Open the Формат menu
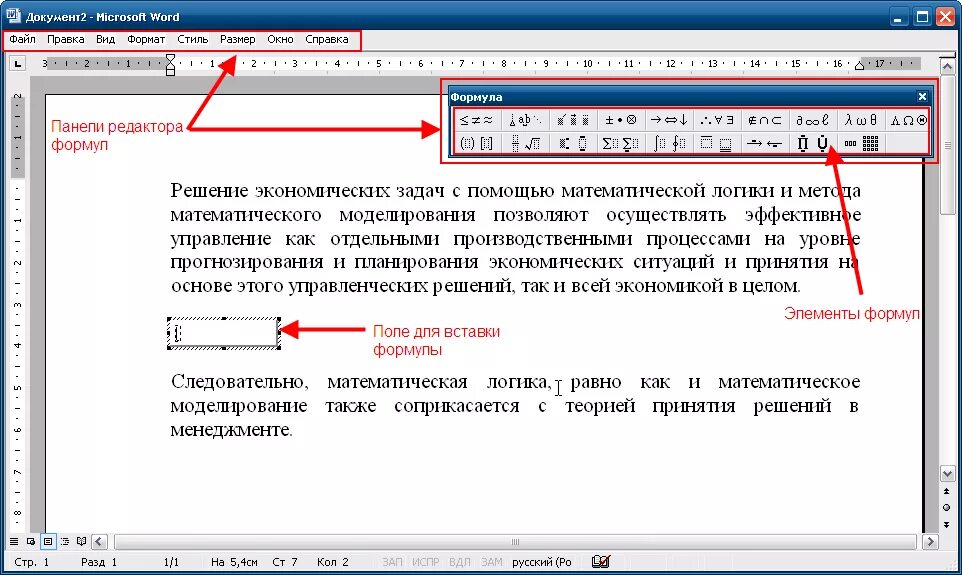Screen dimensions: 962x575 (146, 39)
